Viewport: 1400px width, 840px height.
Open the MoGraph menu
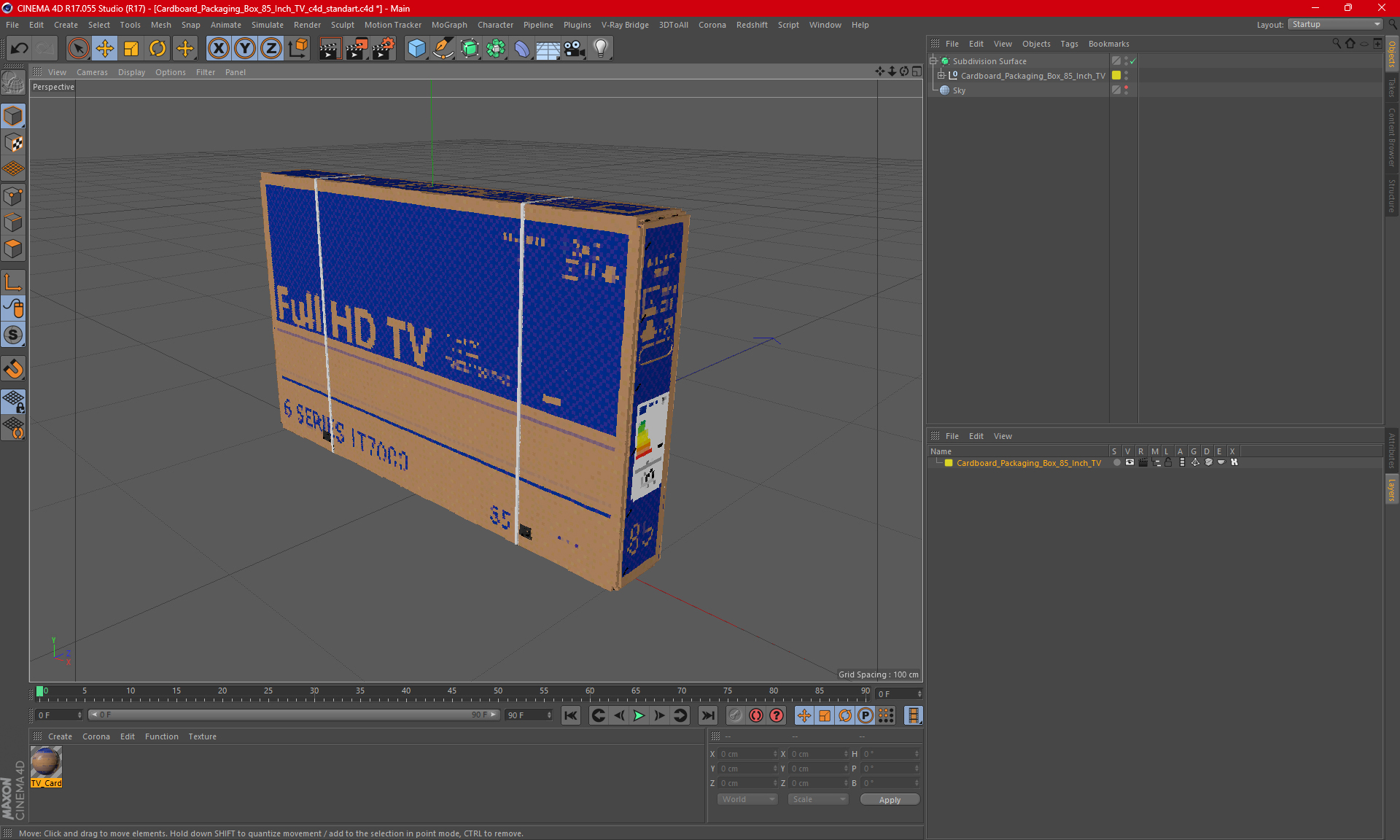pos(448,25)
